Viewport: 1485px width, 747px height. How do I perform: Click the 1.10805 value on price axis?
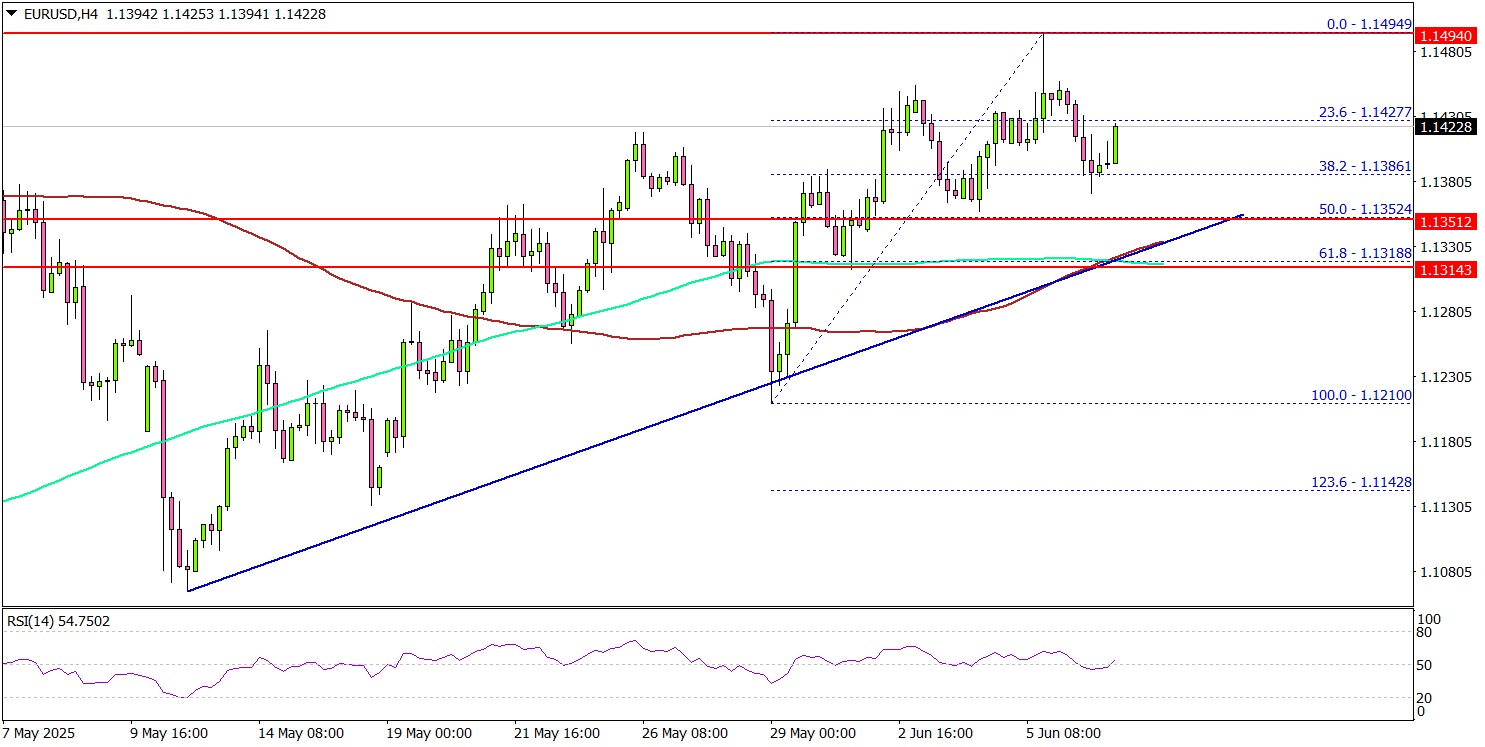(x=1445, y=573)
